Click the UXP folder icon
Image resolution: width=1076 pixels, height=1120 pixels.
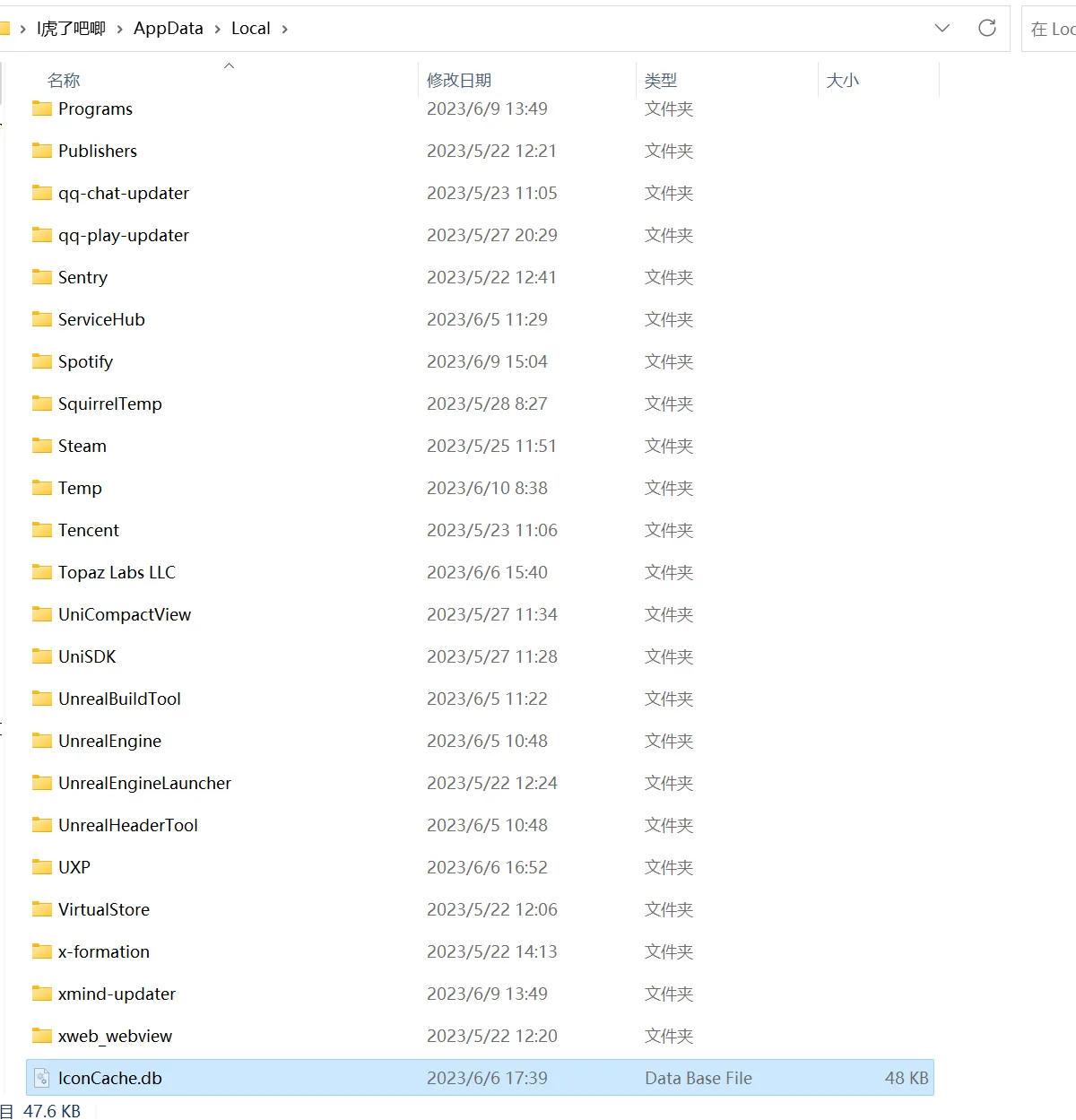click(42, 867)
